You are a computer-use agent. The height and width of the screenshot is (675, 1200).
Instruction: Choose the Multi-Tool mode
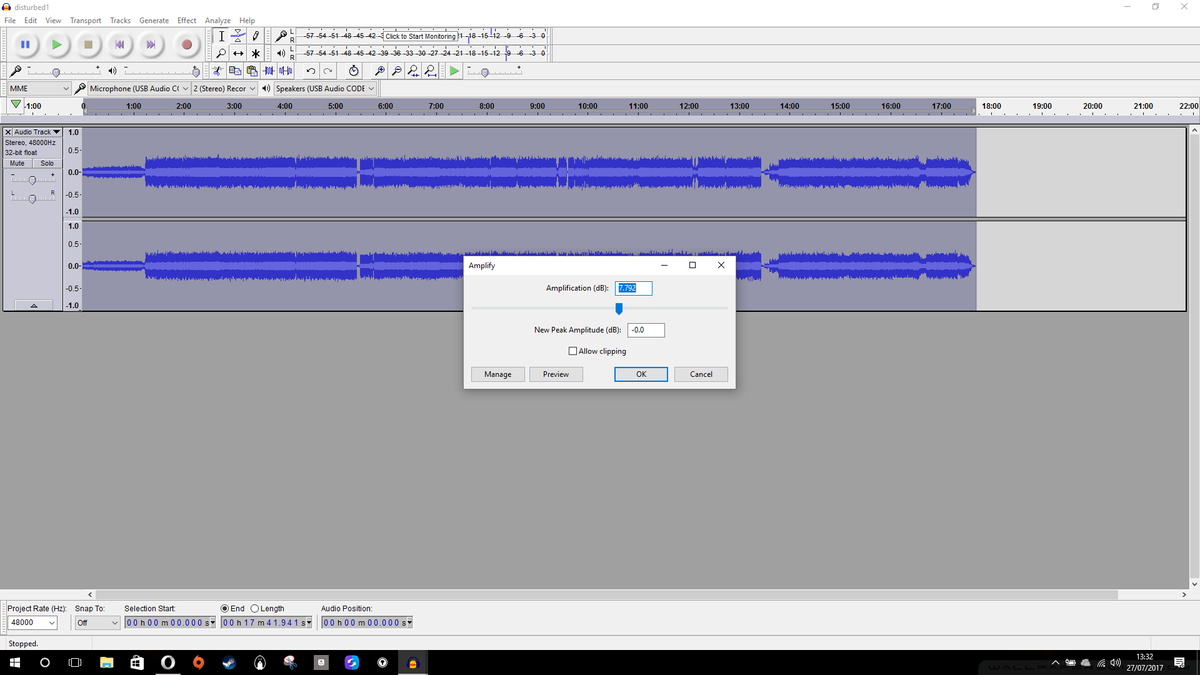(256, 52)
